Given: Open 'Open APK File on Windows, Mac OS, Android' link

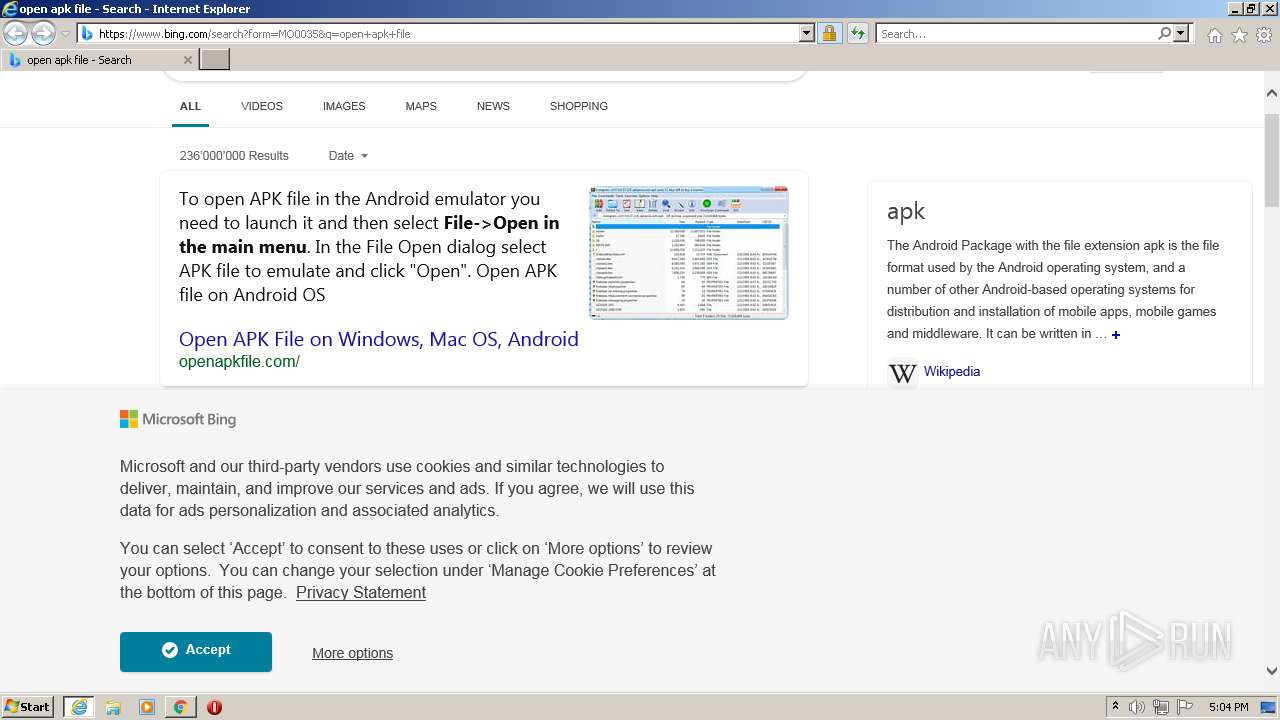Looking at the screenshot, I should [x=379, y=339].
